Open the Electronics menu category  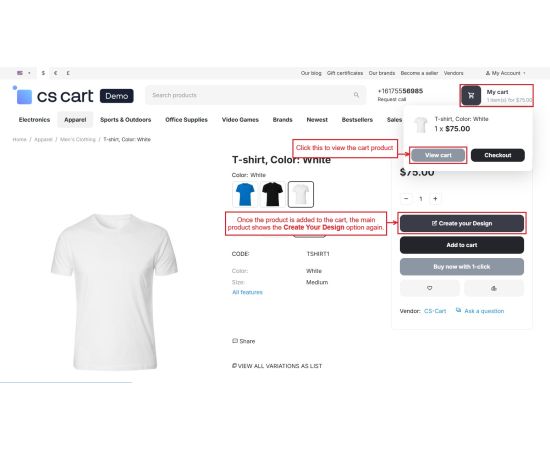pos(34,120)
